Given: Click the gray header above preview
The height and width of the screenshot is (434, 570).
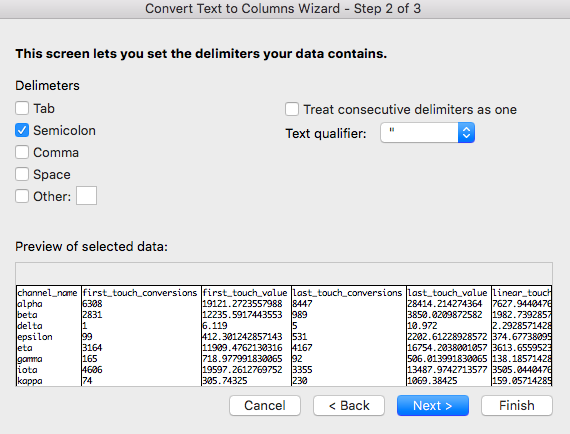Looking at the screenshot, I should [x=284, y=273].
